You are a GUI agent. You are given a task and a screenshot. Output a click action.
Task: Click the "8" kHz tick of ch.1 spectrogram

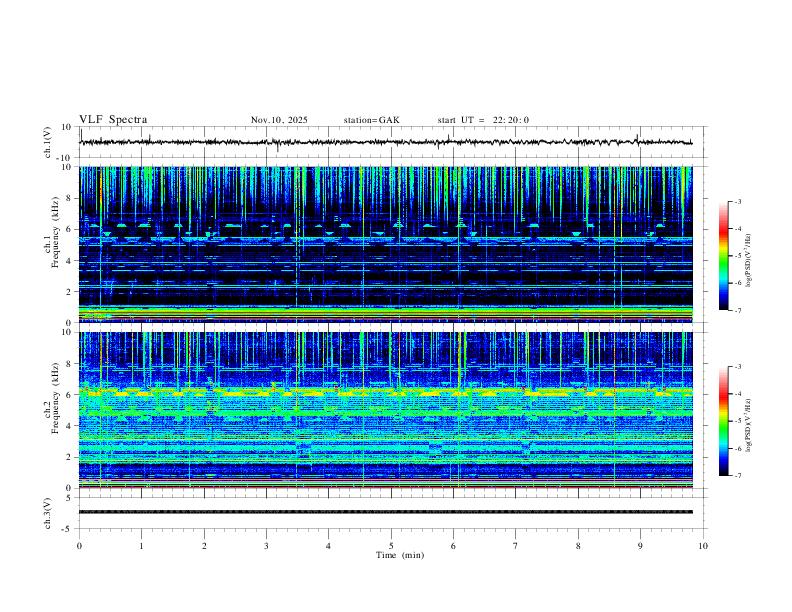(70, 198)
